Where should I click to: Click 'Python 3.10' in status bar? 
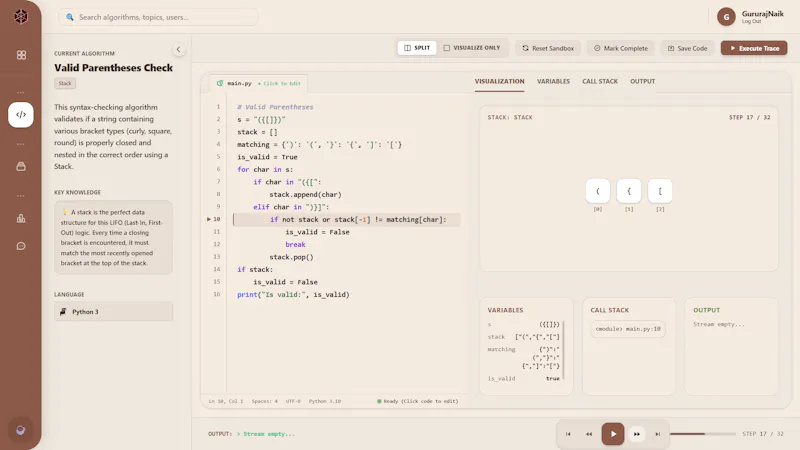[x=324, y=402]
